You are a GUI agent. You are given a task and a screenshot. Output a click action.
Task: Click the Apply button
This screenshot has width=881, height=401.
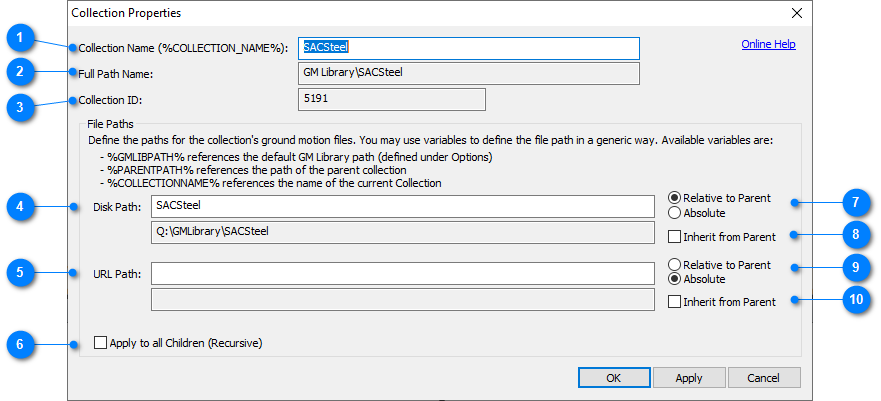click(689, 378)
